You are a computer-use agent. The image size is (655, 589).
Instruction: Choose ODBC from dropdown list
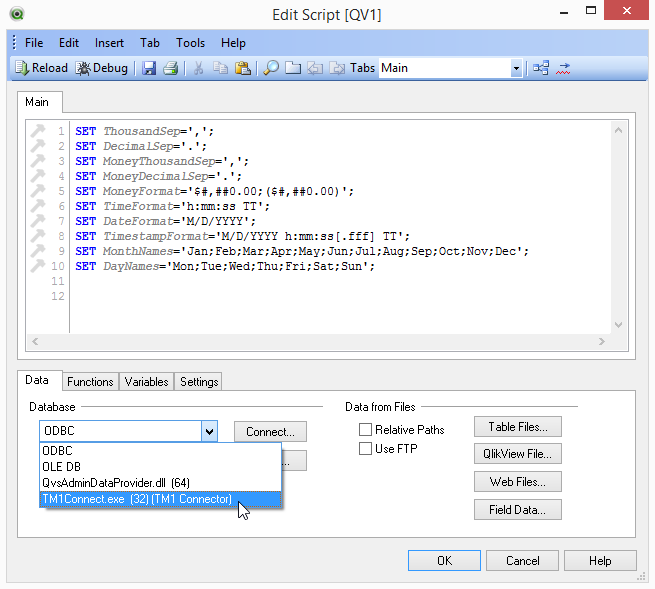(x=160, y=451)
